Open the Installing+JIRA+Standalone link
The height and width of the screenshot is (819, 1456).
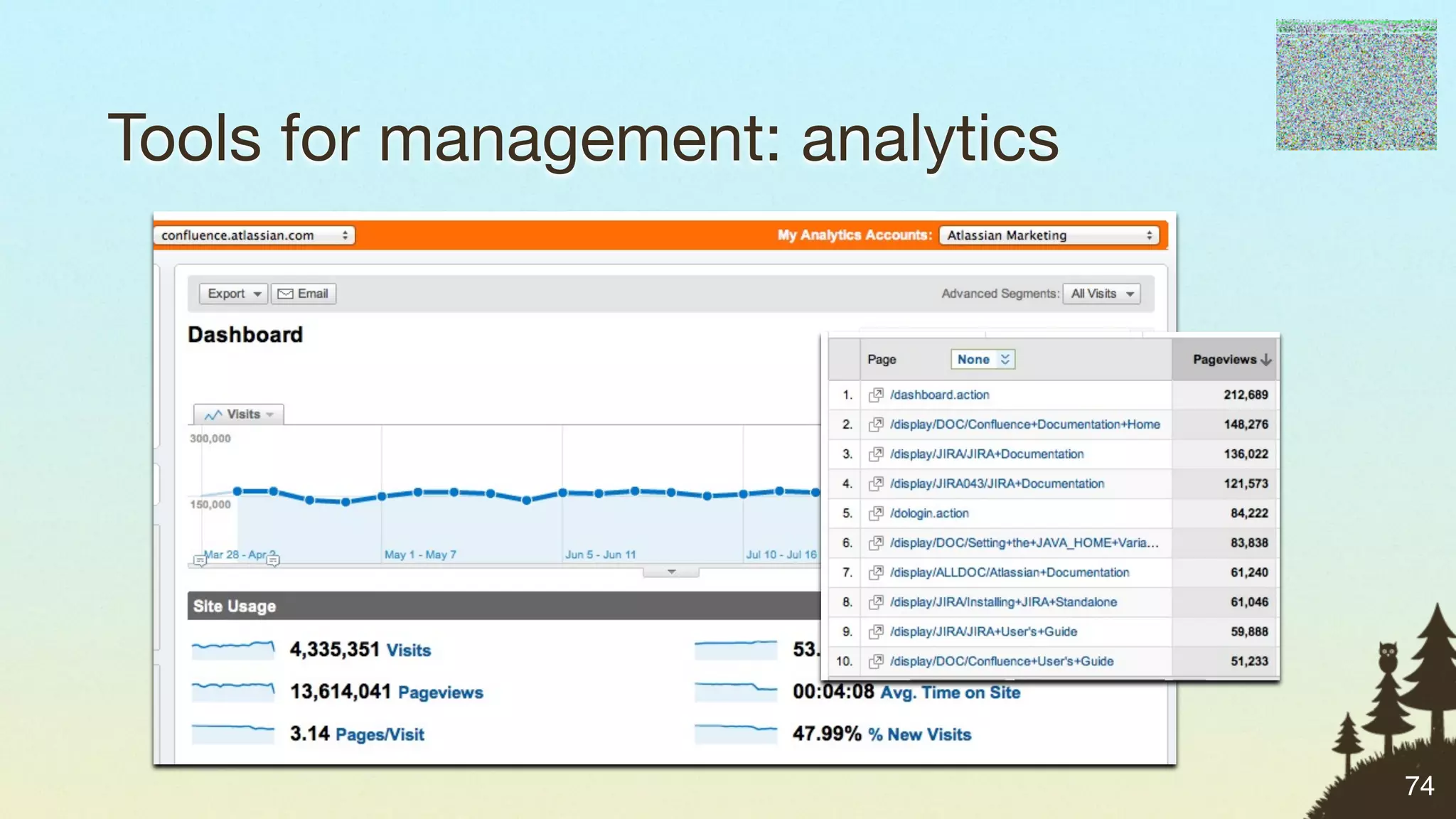(1003, 602)
